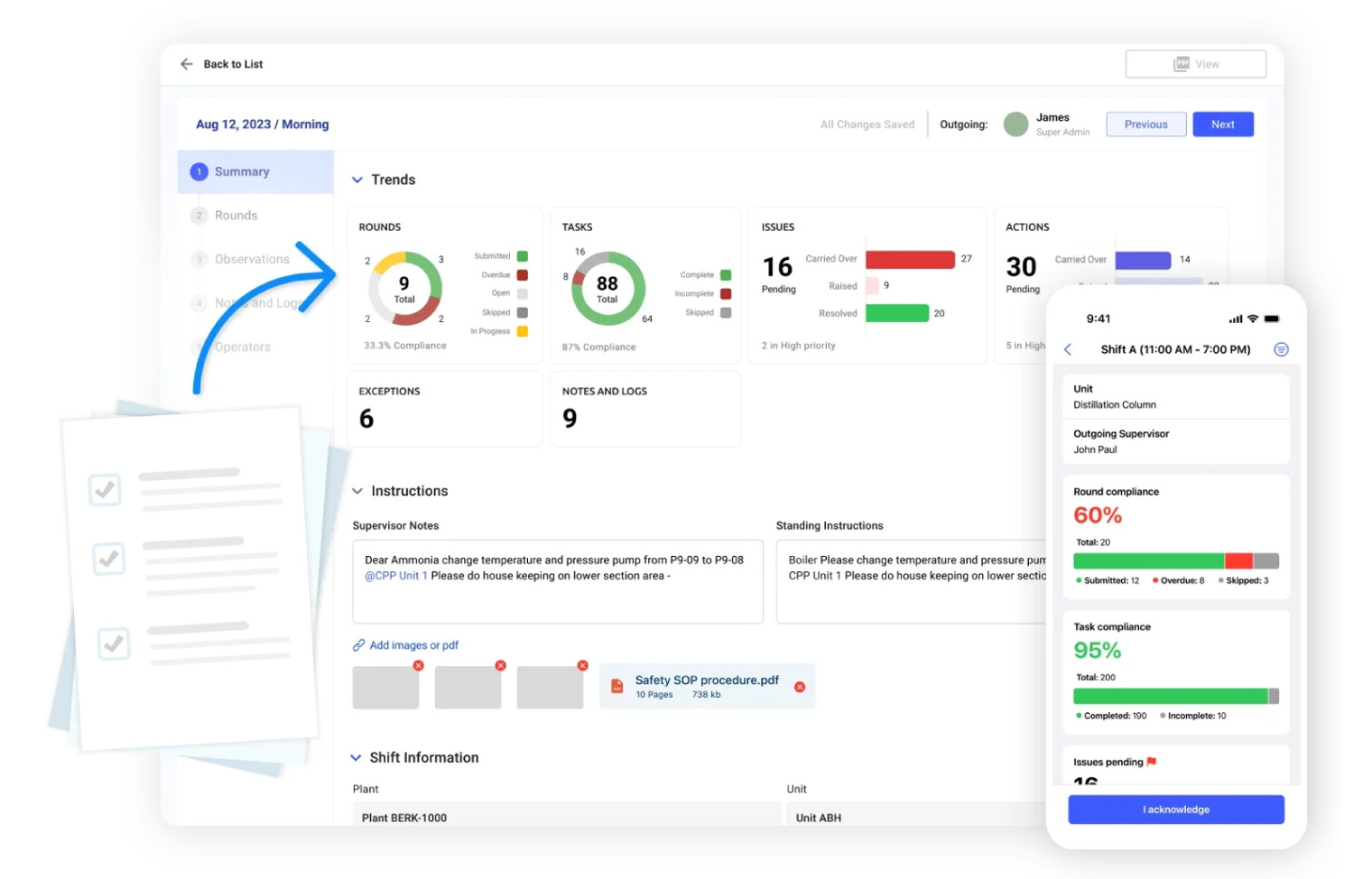Click the flag icon next to Issues pending
The width and height of the screenshot is (1372, 879).
pyautogui.click(x=1152, y=762)
